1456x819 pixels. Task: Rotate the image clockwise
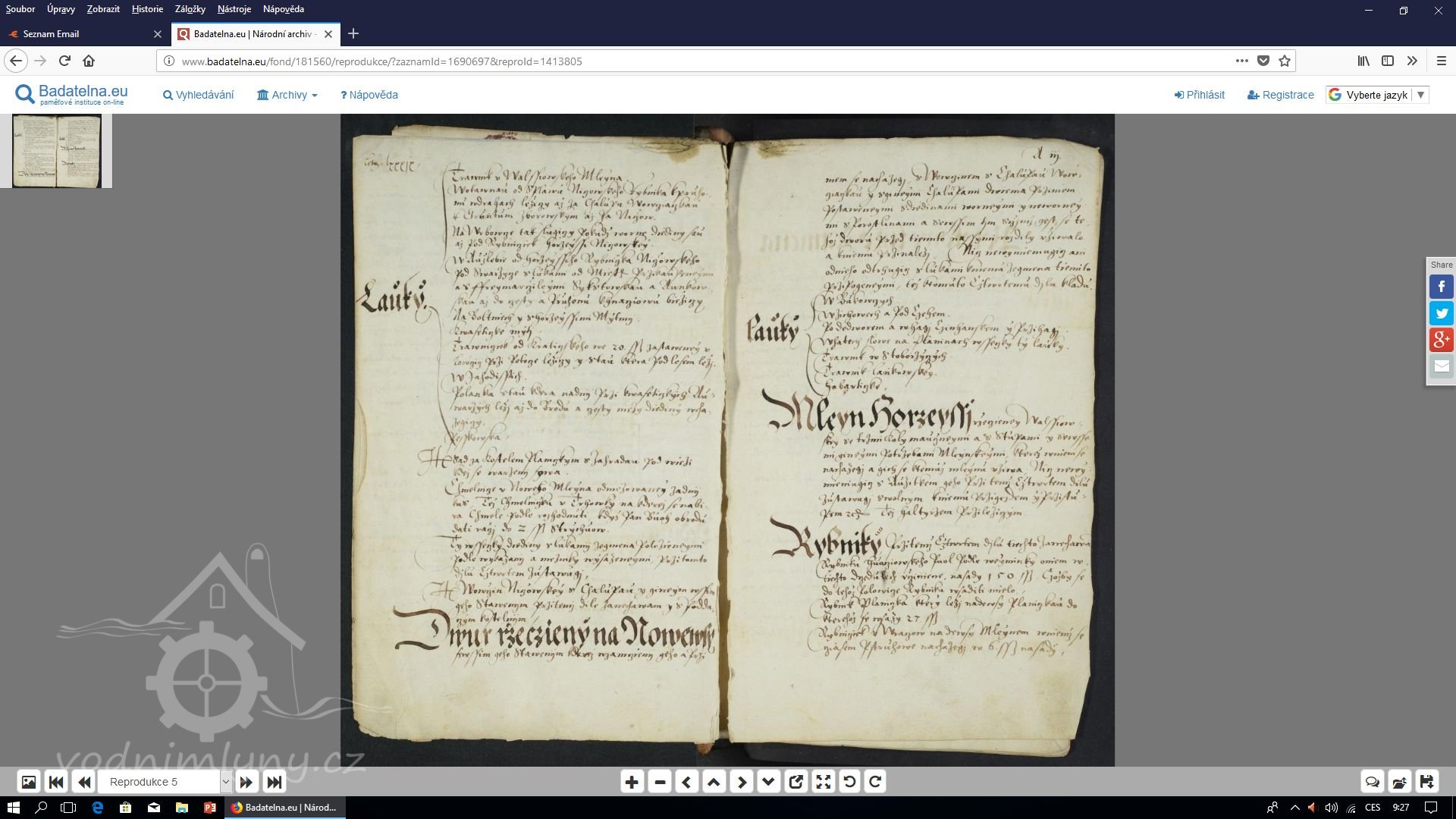(875, 782)
